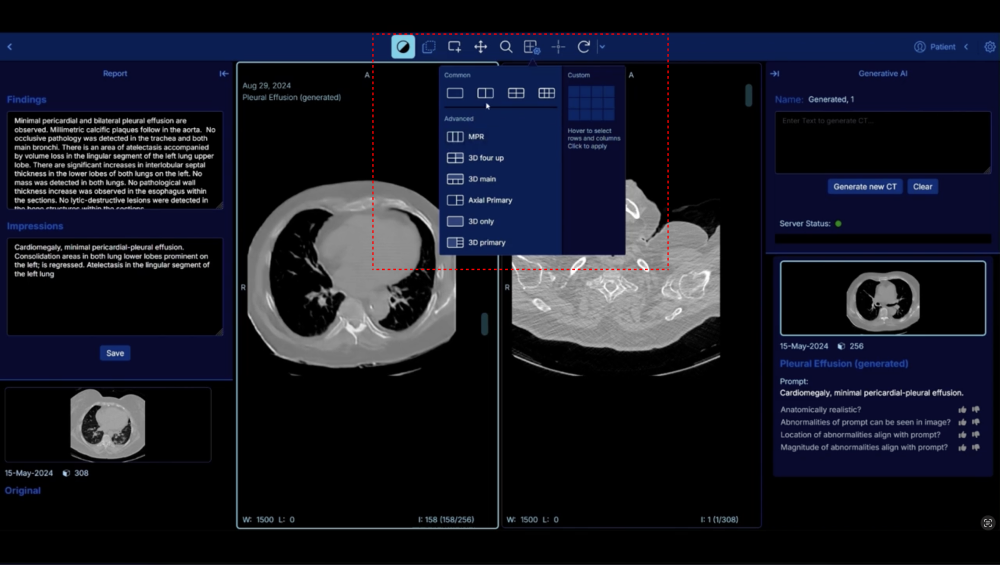Click the generated series slice count icon 256
The image size is (1000, 565).
click(841, 346)
